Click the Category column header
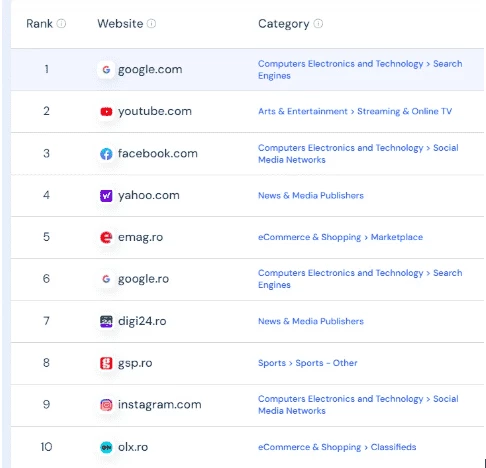The image size is (486, 468). pos(284,24)
